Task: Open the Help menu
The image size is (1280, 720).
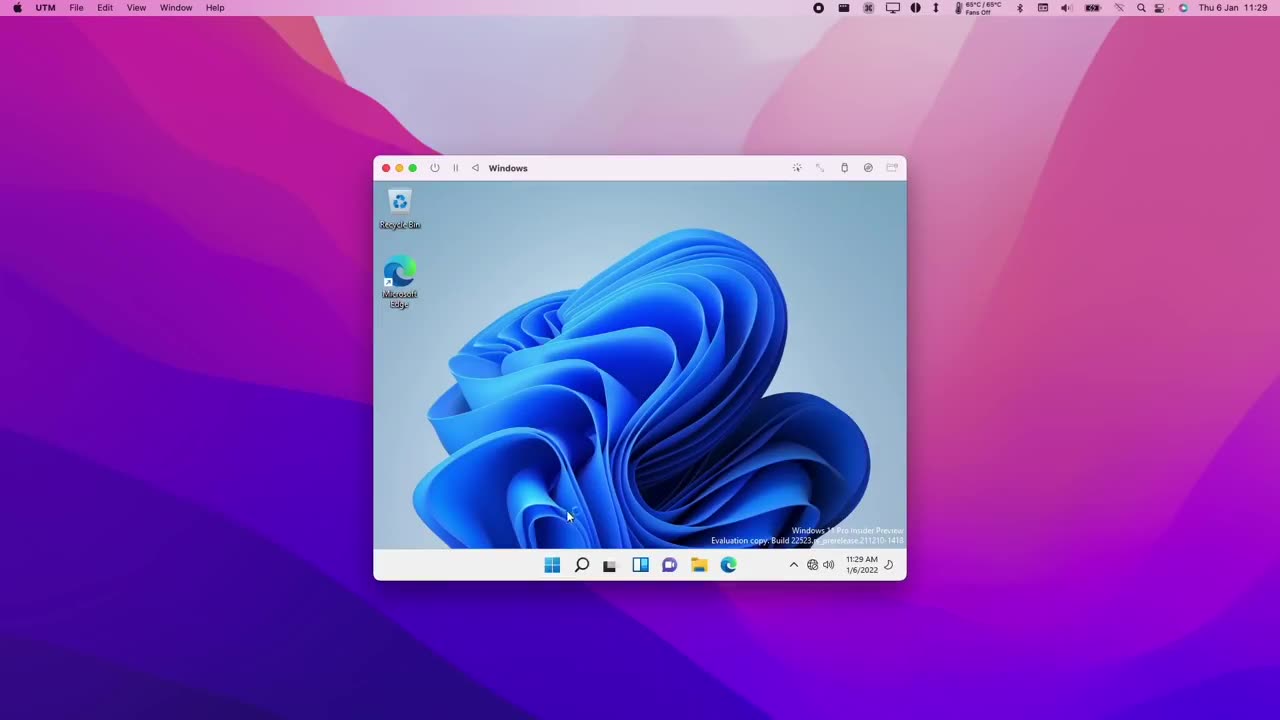Action: click(x=215, y=8)
